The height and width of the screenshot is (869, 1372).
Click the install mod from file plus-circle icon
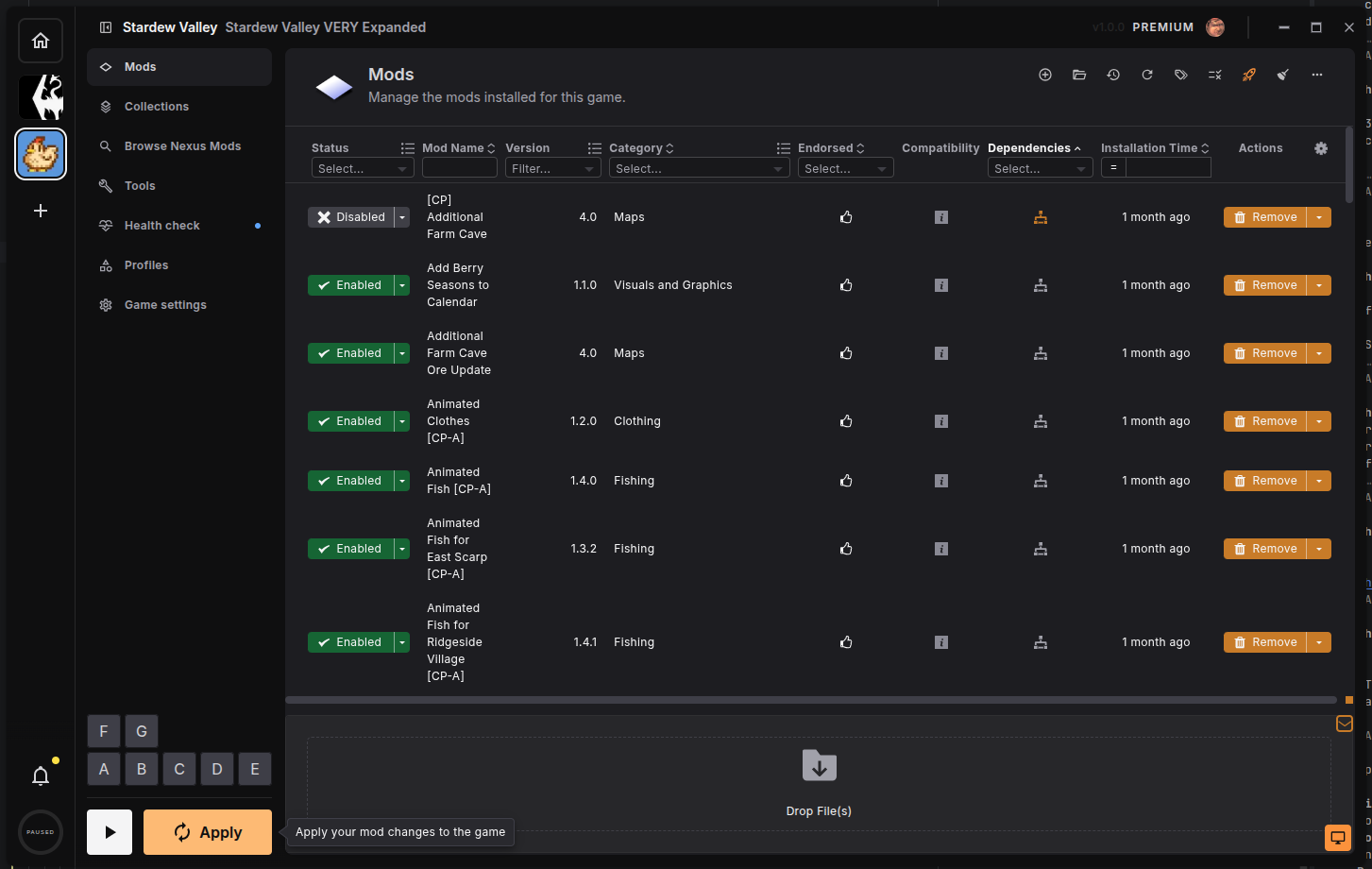(x=1045, y=75)
